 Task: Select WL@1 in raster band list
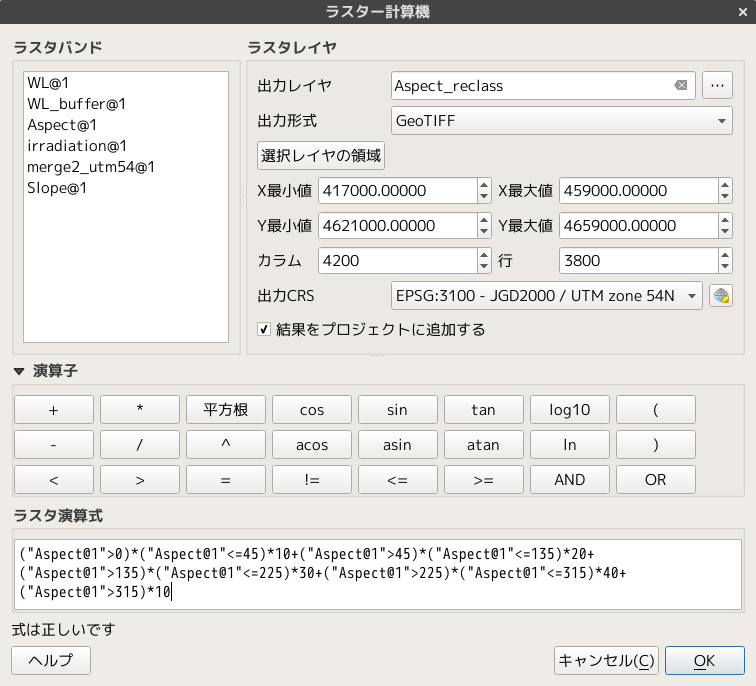click(x=48, y=83)
